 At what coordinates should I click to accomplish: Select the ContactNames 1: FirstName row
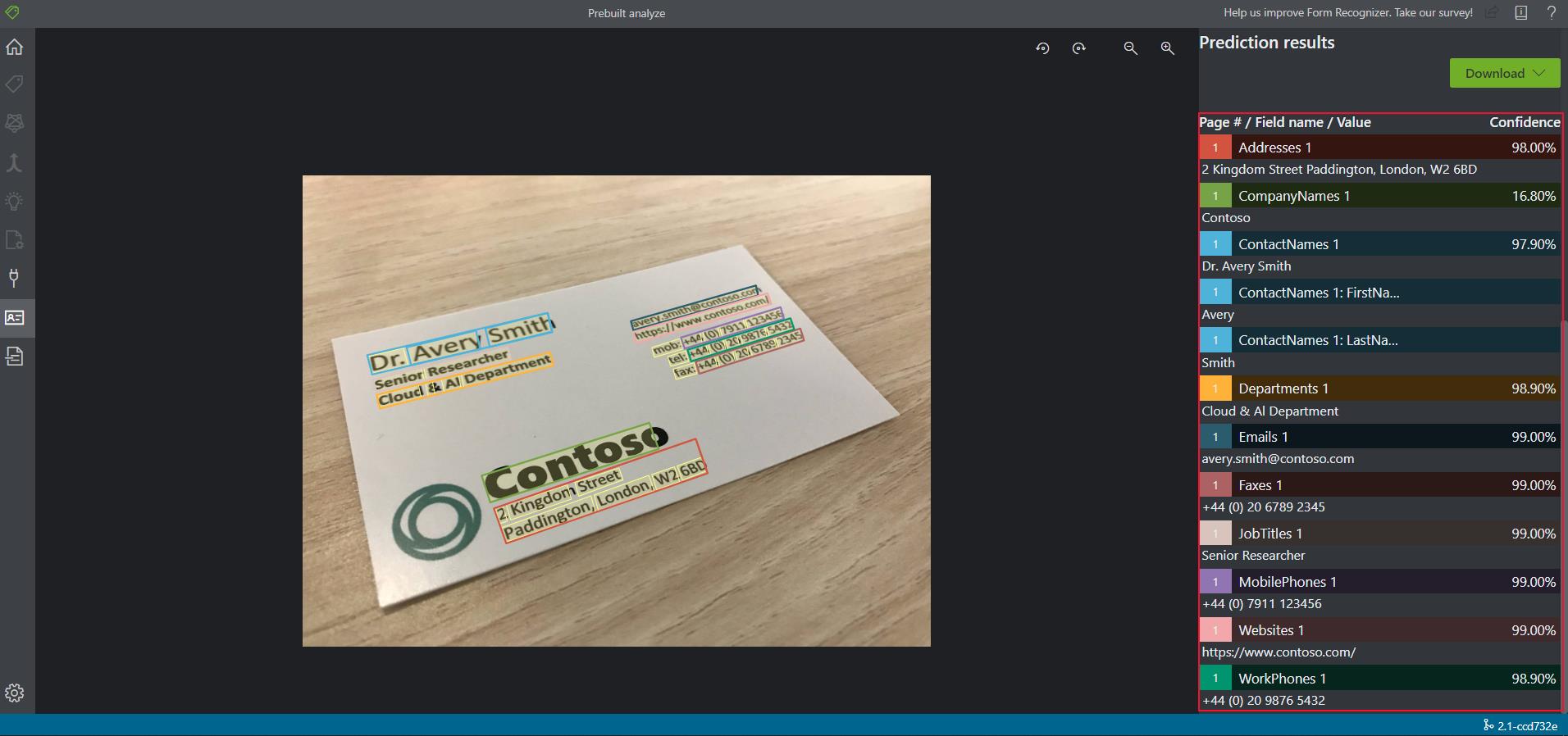coord(1379,293)
